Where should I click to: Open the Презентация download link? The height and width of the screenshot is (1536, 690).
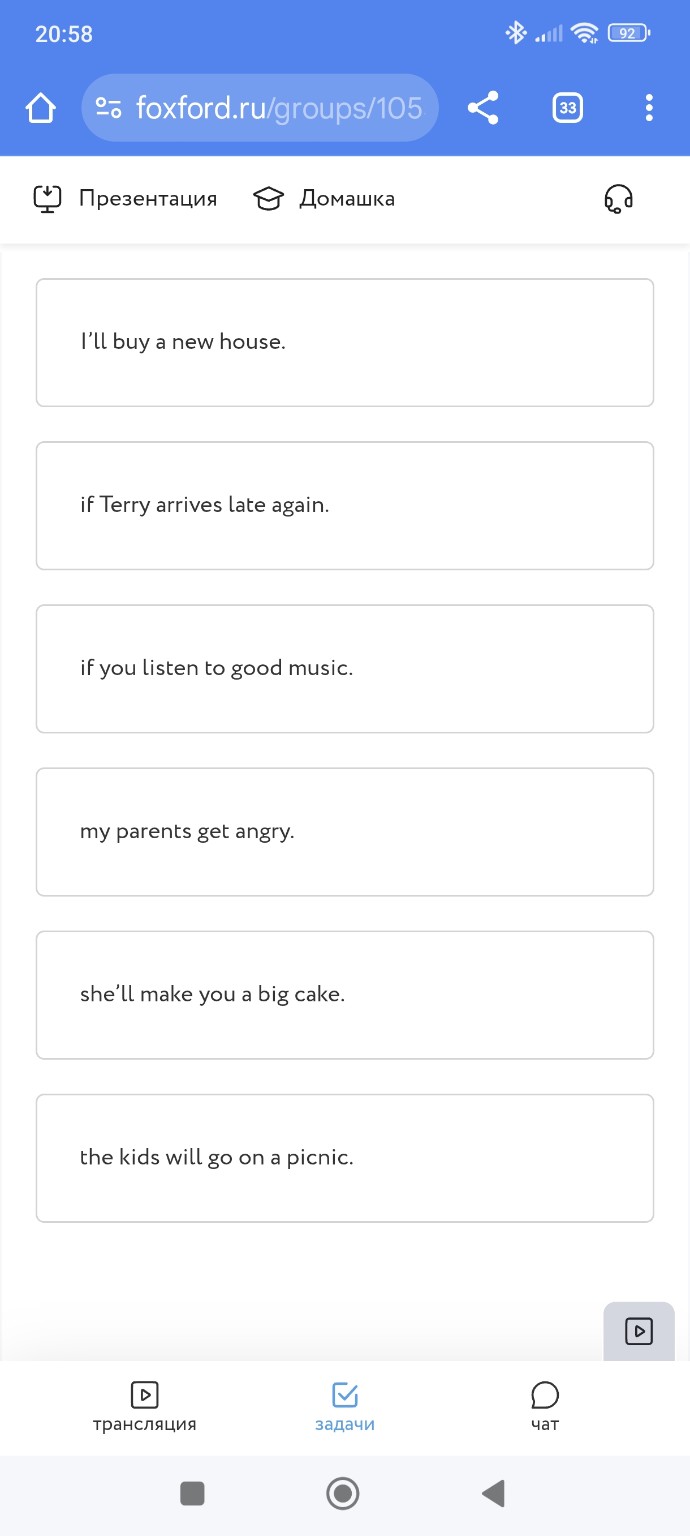coord(126,198)
